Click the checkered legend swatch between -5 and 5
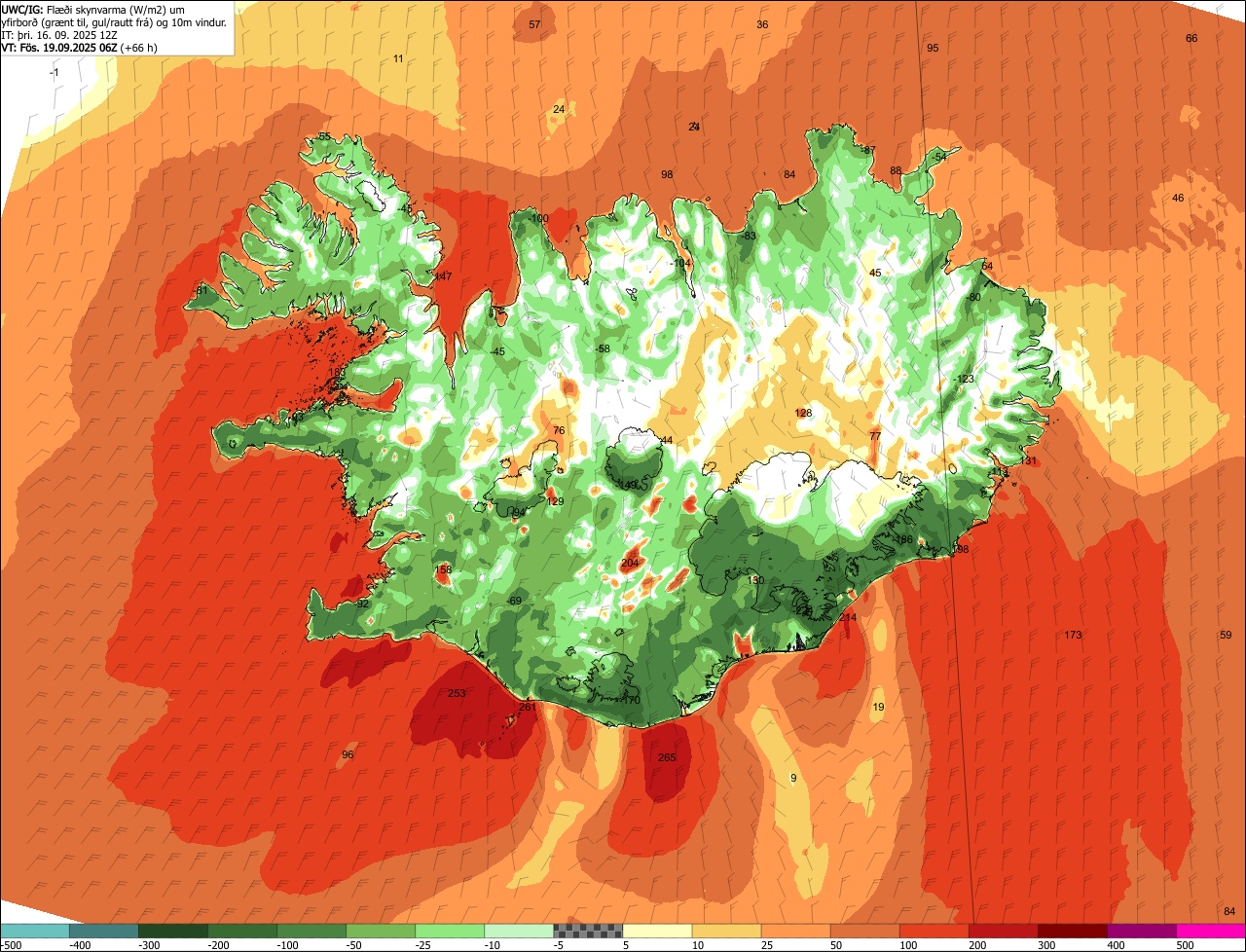 tap(588, 931)
